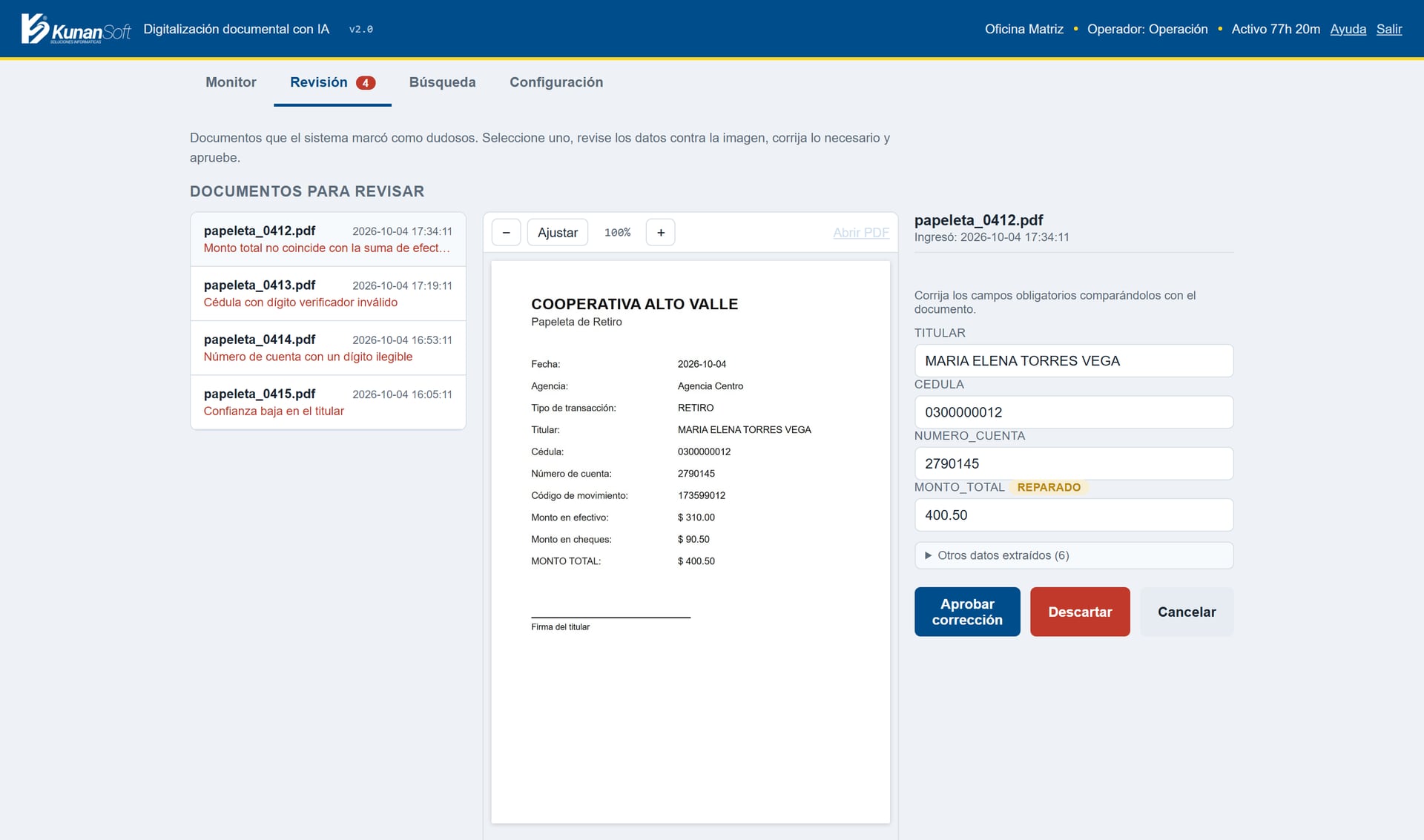Click the Salir link

coord(1389,29)
